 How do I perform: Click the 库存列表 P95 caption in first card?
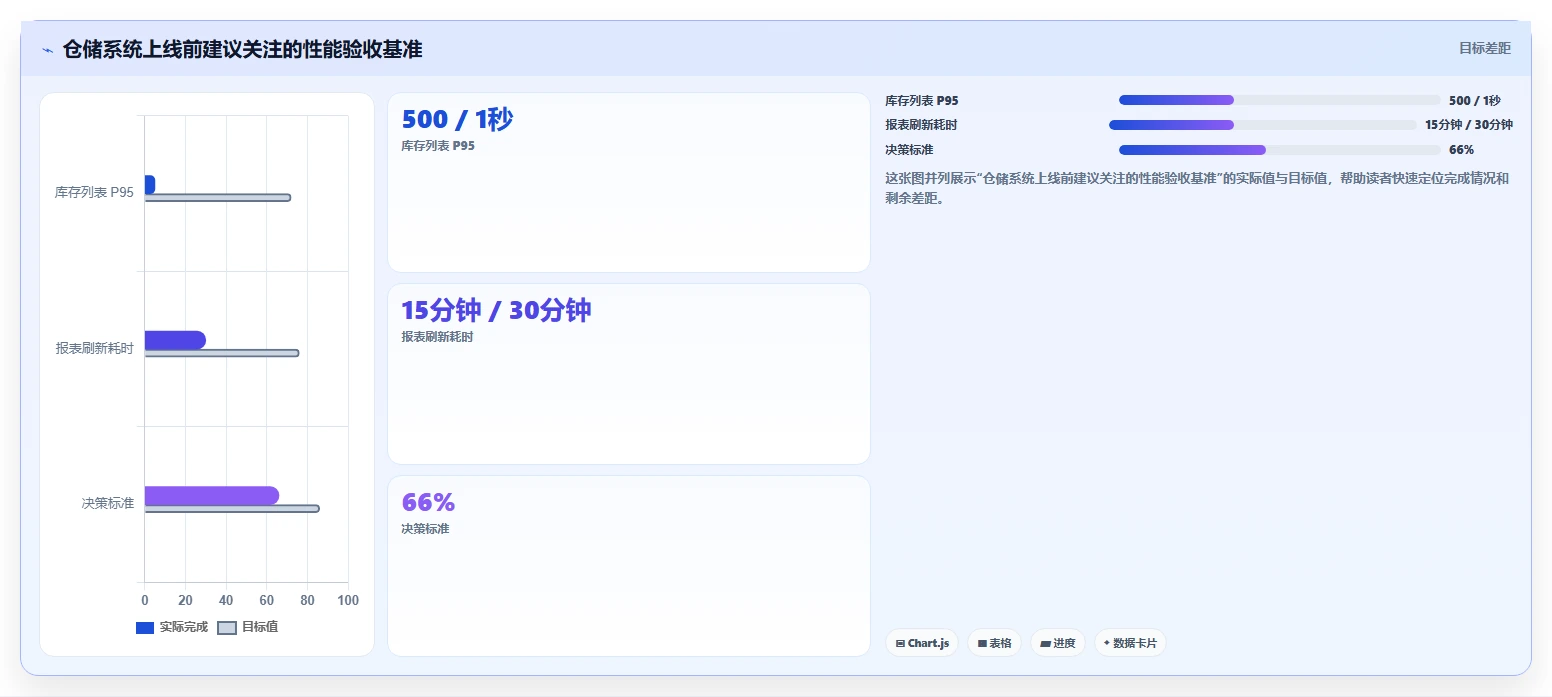tap(438, 146)
